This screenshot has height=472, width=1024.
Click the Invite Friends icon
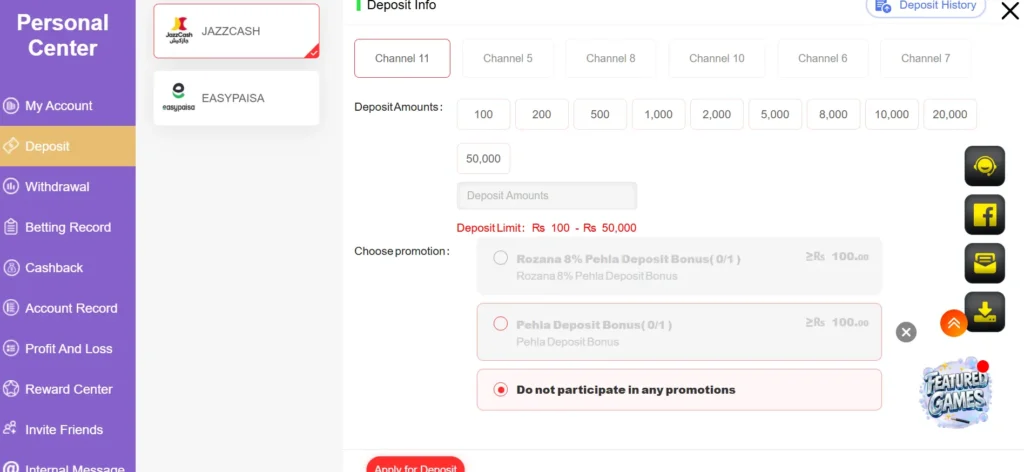click(10, 429)
